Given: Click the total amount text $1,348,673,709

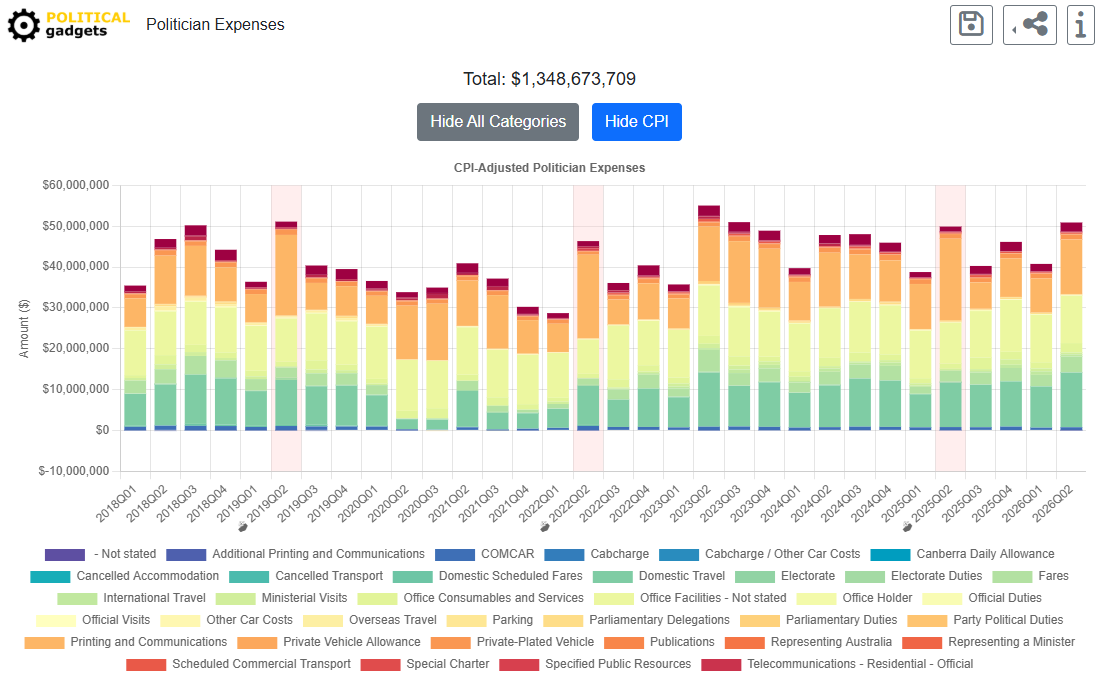Looking at the screenshot, I should 573,79.
